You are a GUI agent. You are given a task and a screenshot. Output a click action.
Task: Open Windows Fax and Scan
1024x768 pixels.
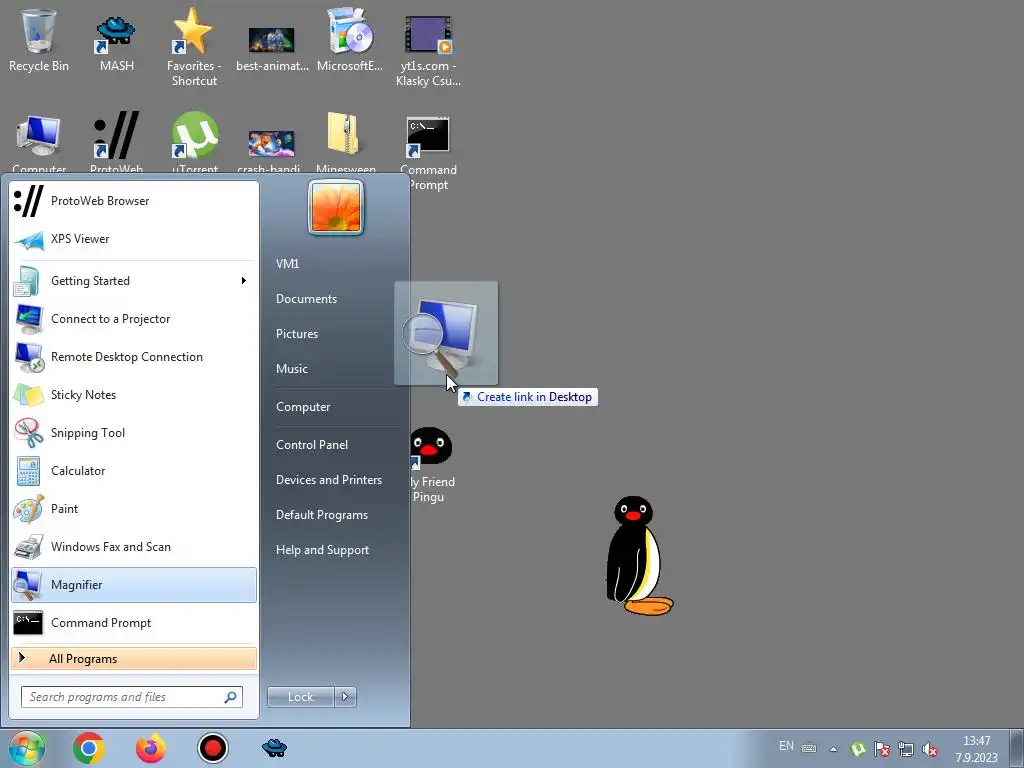(134, 547)
